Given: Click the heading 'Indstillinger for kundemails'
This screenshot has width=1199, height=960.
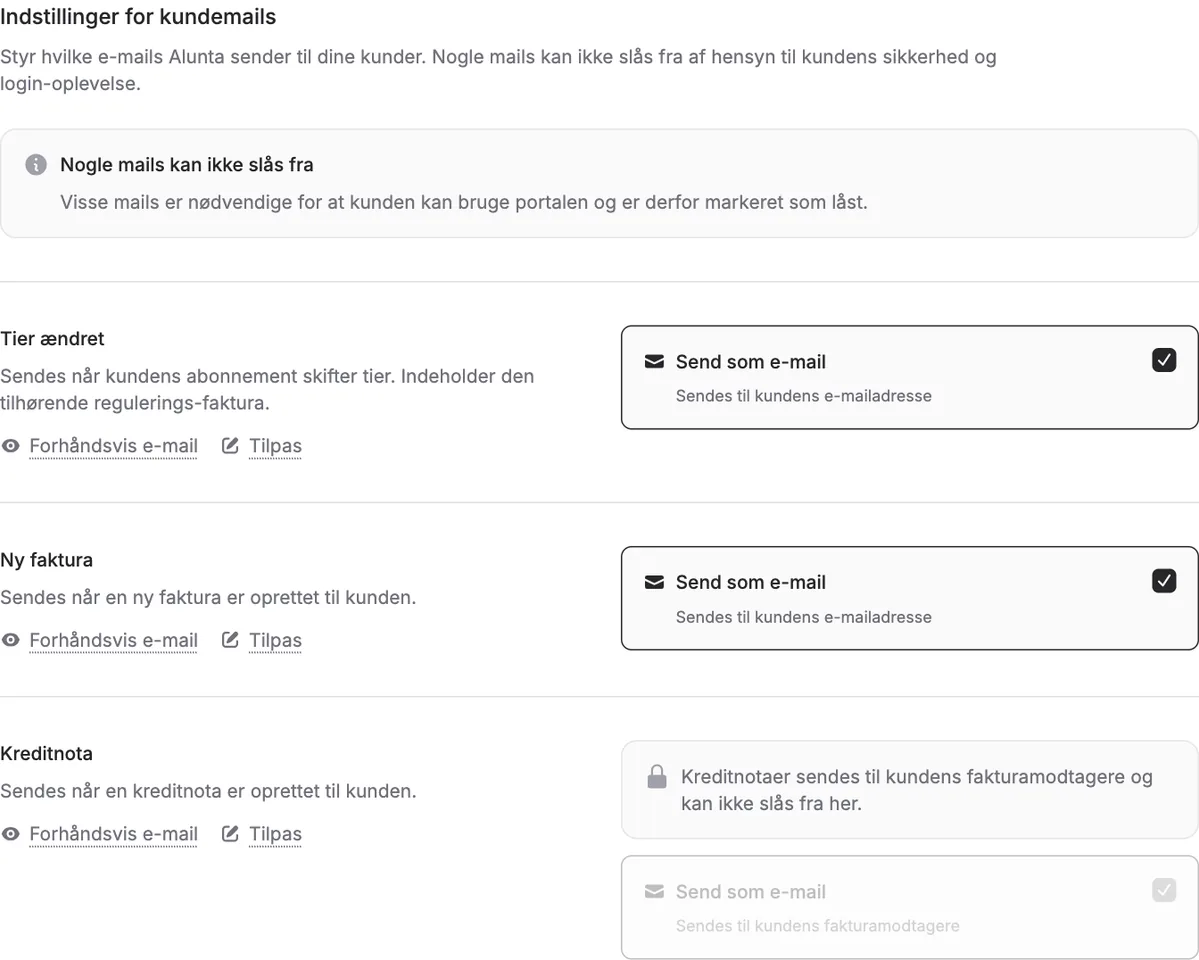Looking at the screenshot, I should 138,17.
